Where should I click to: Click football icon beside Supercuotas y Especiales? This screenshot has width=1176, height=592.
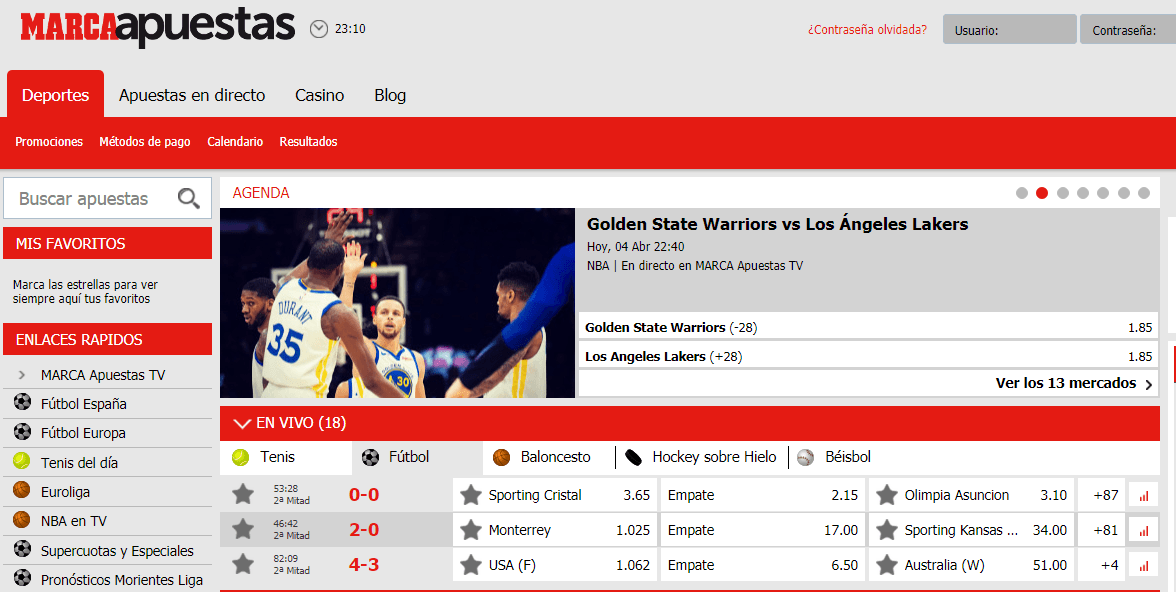[22, 548]
